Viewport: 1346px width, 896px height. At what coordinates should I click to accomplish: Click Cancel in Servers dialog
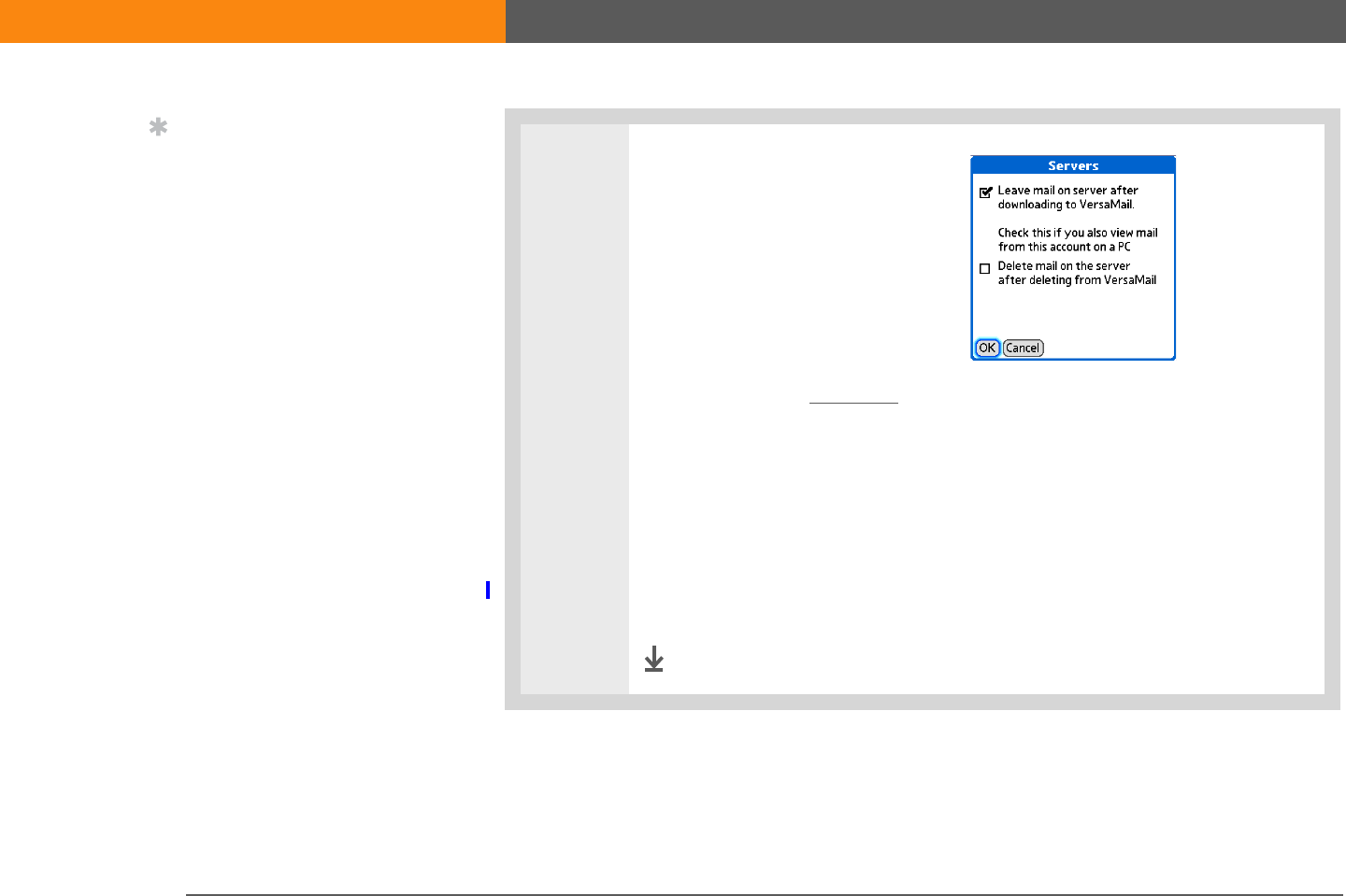[x=1023, y=348]
